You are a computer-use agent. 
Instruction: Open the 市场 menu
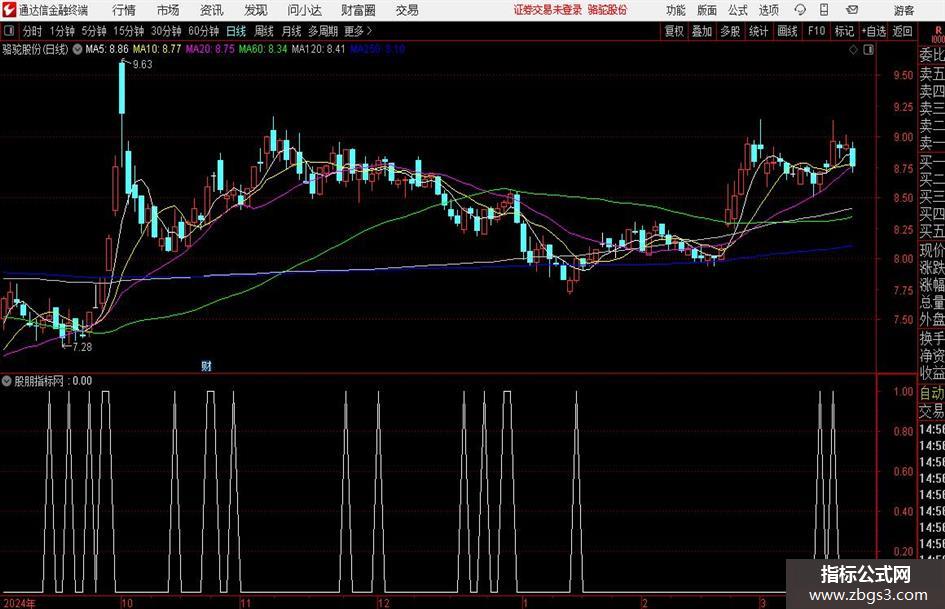[168, 10]
